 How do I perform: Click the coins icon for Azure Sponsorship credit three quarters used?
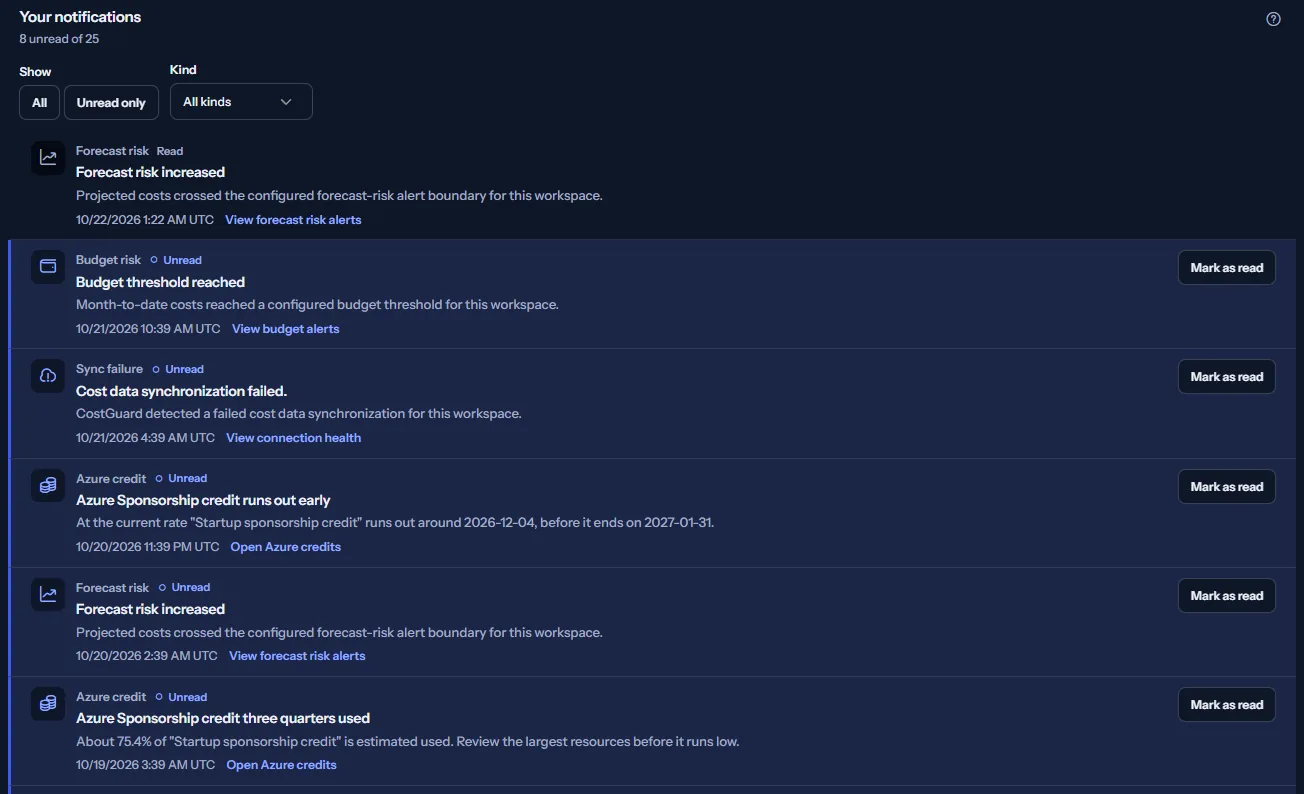(48, 704)
